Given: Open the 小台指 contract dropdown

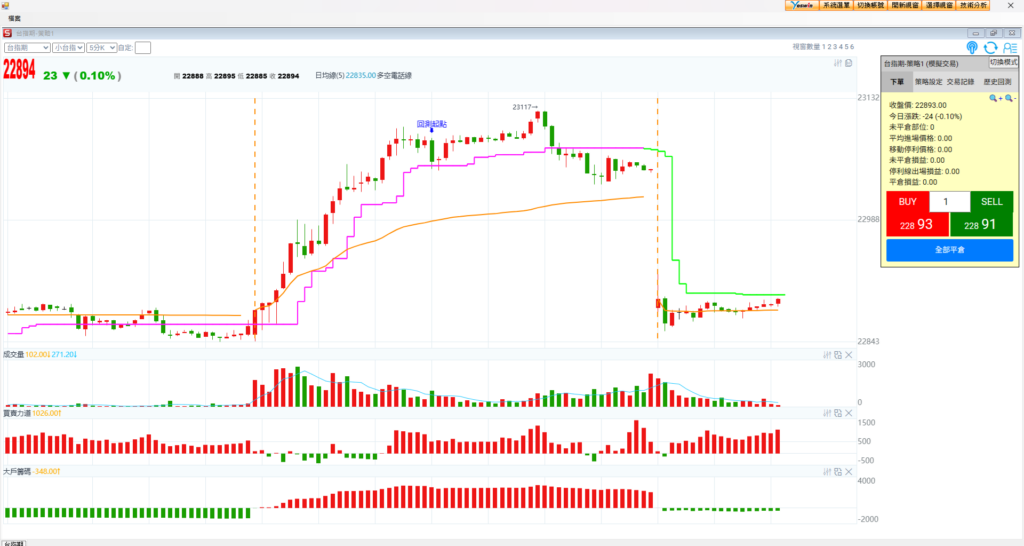Looking at the screenshot, I should coord(69,48).
